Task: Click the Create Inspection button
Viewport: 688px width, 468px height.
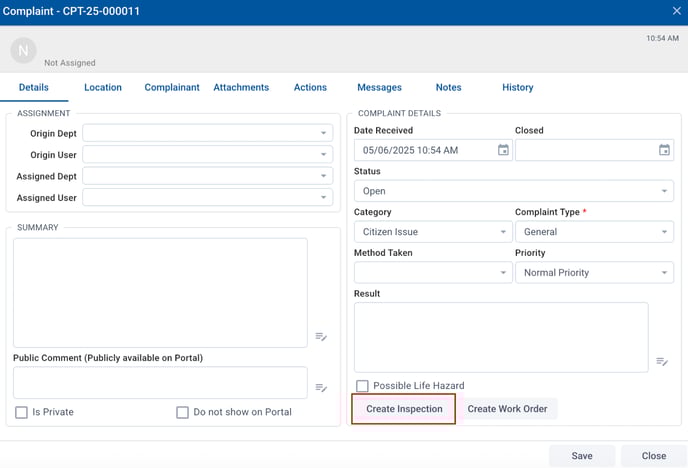Action: coord(404,409)
